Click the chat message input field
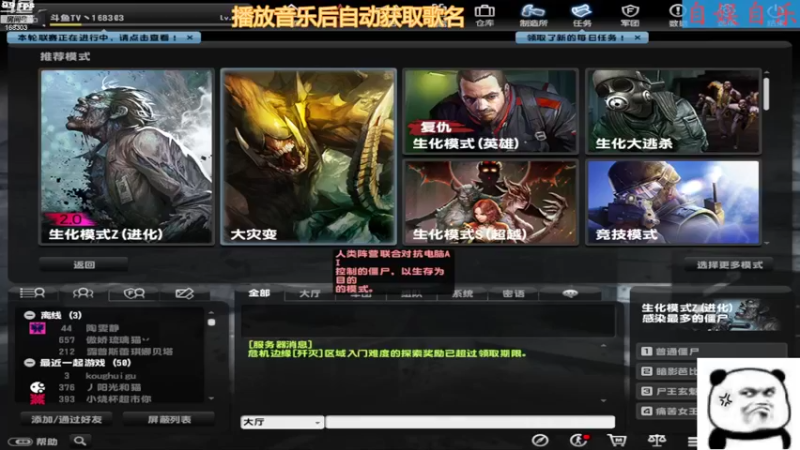Screen dimensions: 800x450 (470, 422)
